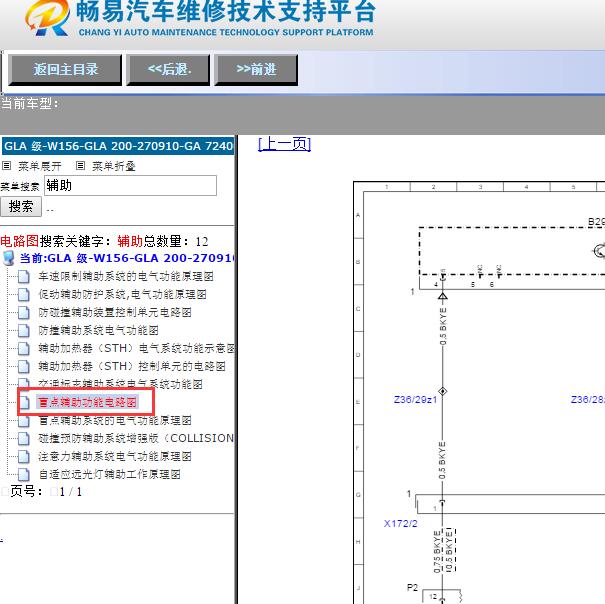
Task: Expand all menus via 菜单展开
Action: tap(40, 166)
